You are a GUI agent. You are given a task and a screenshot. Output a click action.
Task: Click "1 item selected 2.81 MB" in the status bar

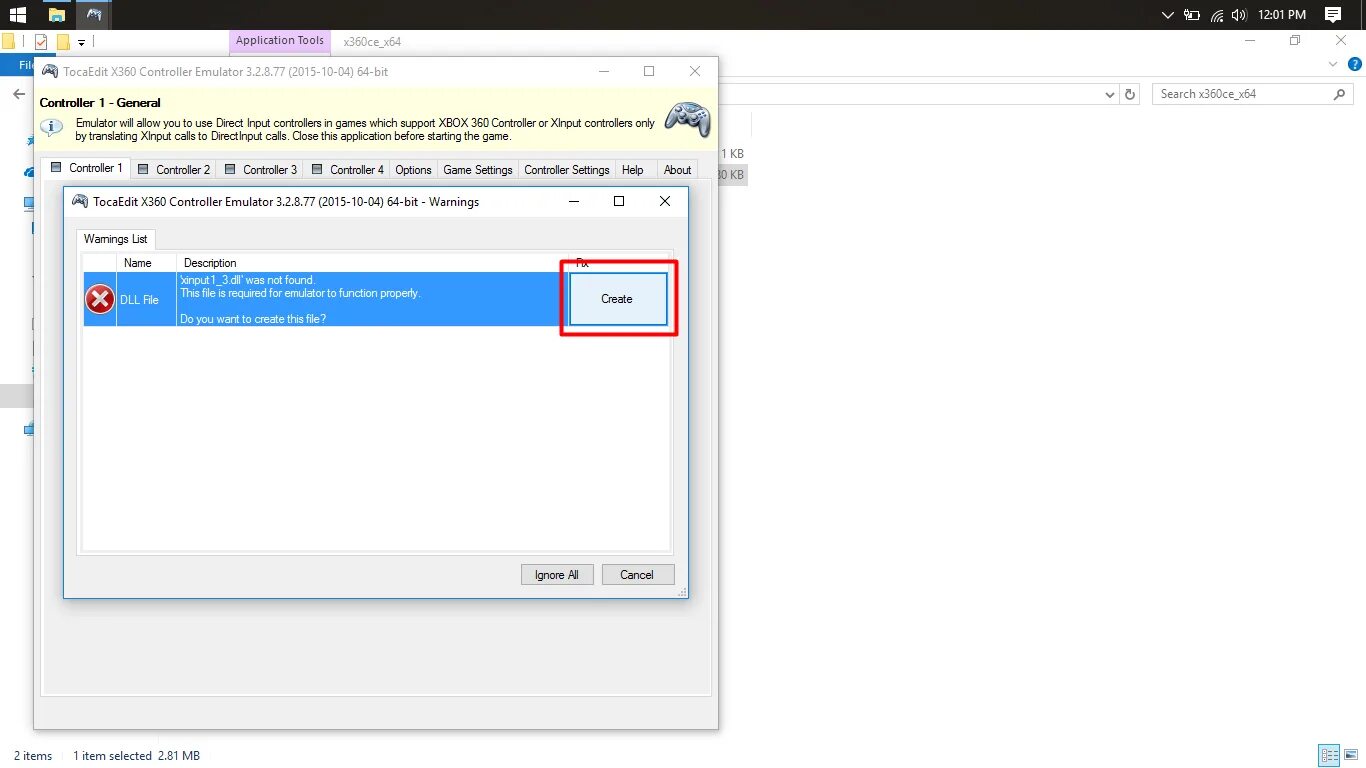click(137, 756)
